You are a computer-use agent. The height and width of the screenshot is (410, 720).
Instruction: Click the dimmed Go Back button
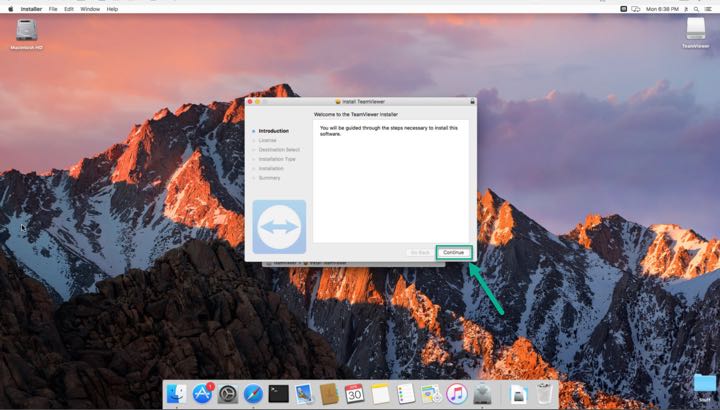pos(420,253)
